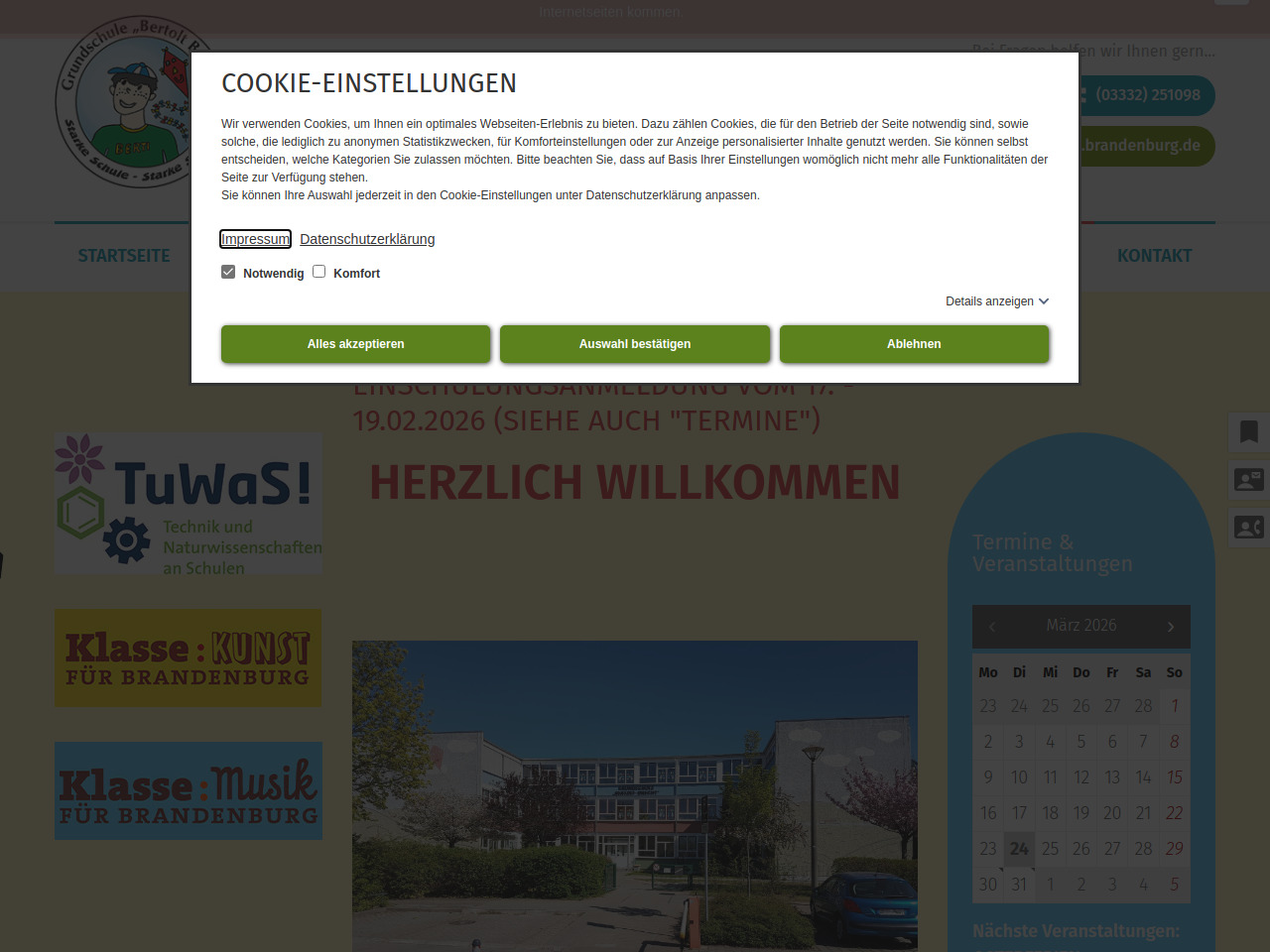Open the Datenschutzerklärung link
1270x952 pixels.
[367, 239]
